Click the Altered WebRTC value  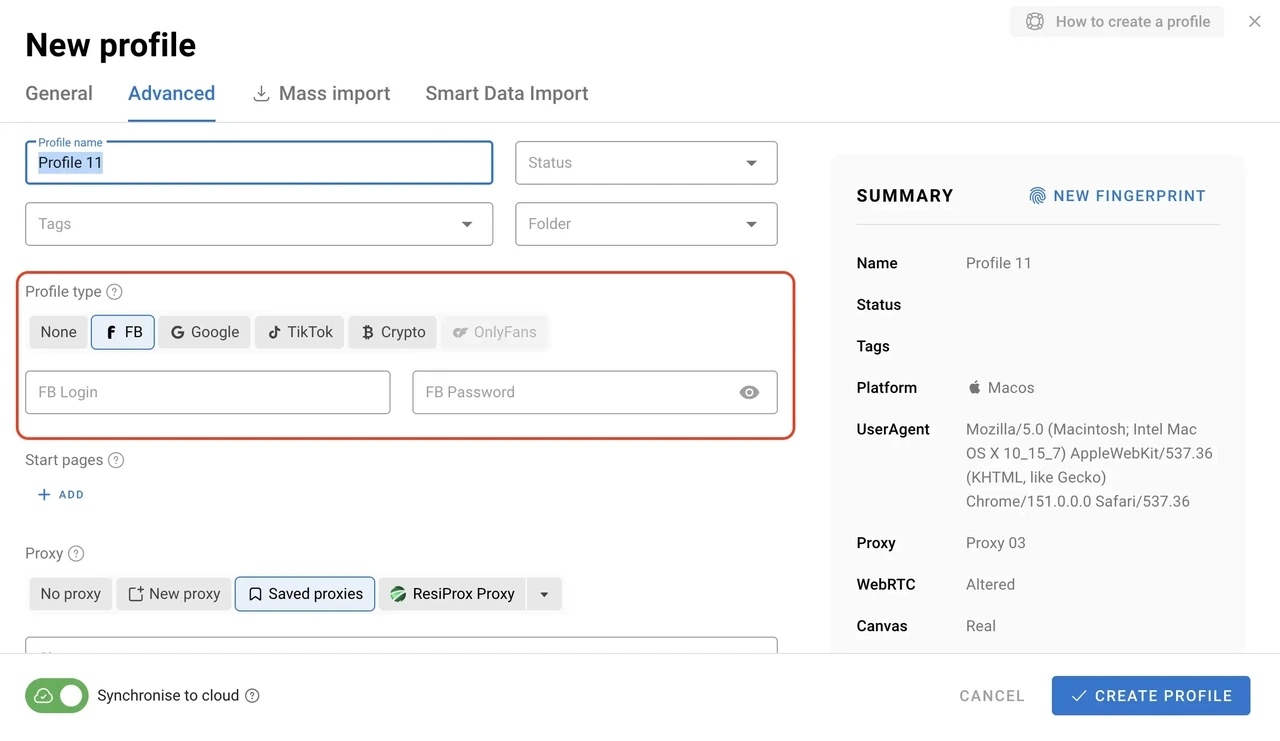click(990, 584)
